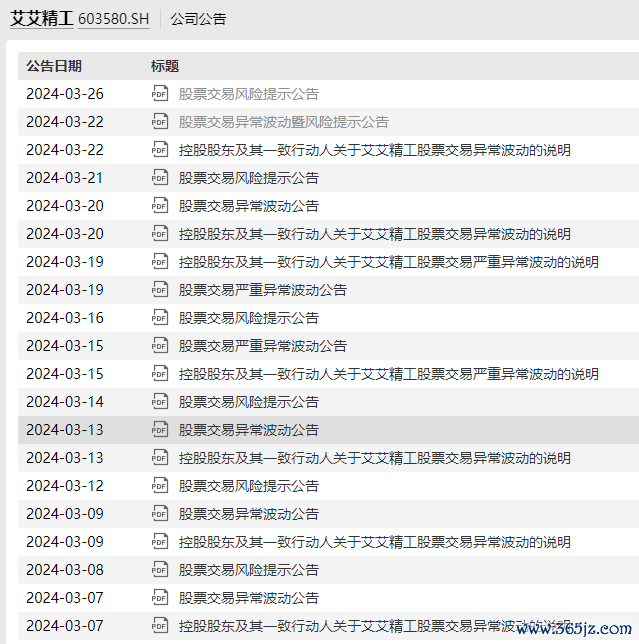Open 2024-03-19 股票交易严重异常波动公告 title
Screen dimensions: 639x644
[262, 290]
